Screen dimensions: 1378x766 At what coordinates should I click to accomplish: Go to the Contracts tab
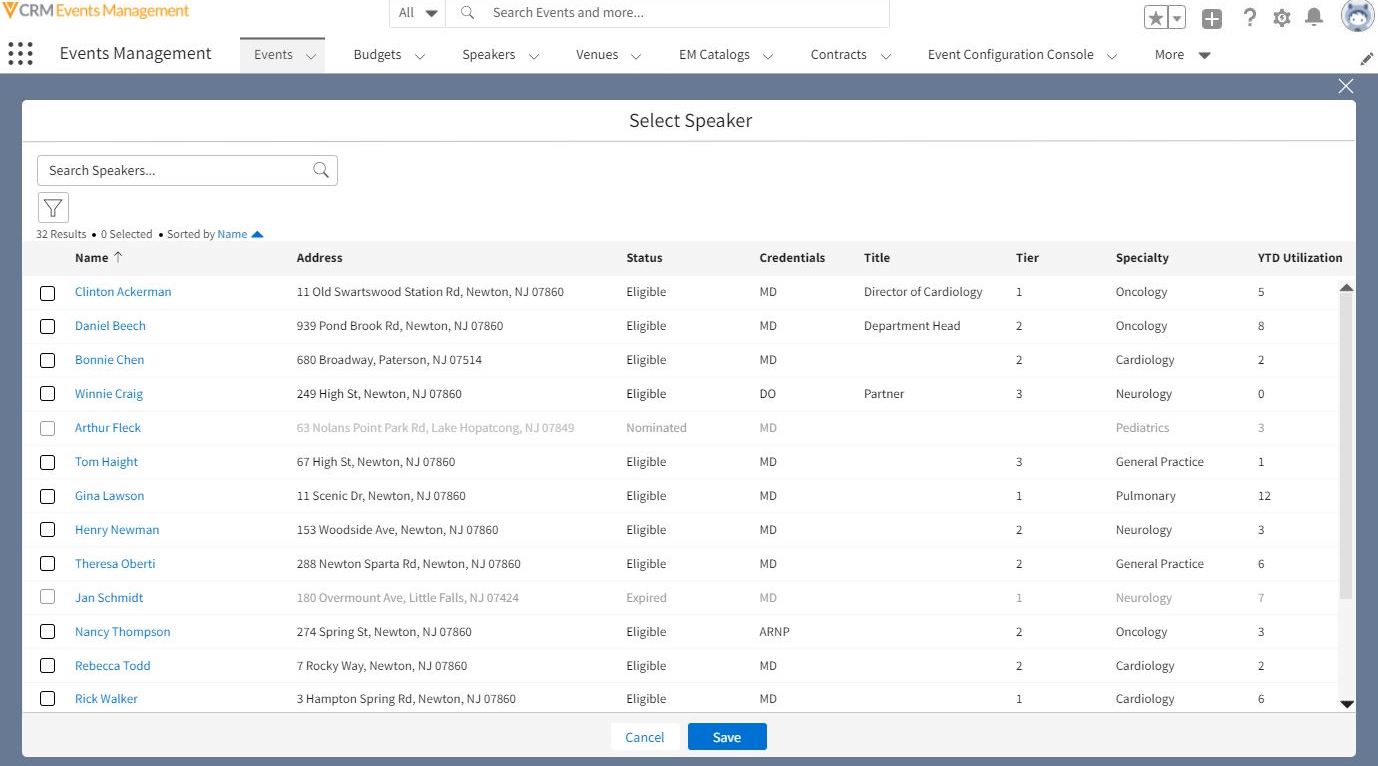838,55
